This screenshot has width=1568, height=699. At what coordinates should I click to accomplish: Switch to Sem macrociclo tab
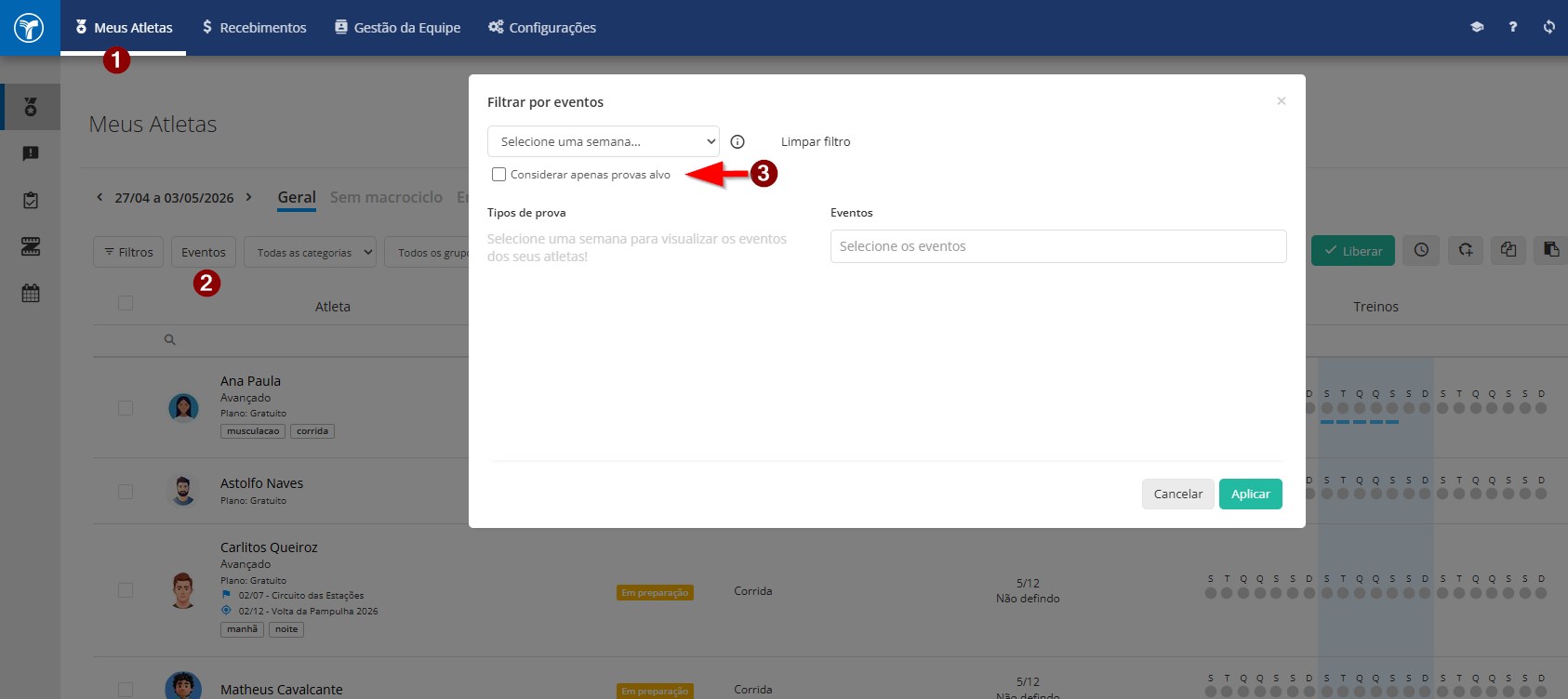click(386, 197)
